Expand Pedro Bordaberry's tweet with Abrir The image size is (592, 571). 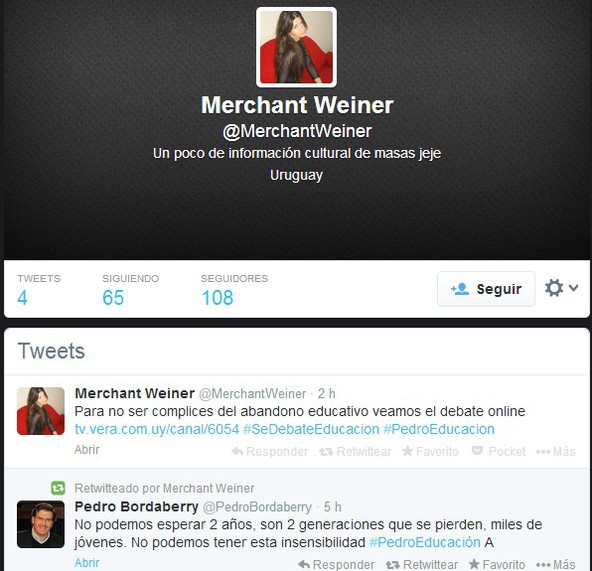point(87,562)
